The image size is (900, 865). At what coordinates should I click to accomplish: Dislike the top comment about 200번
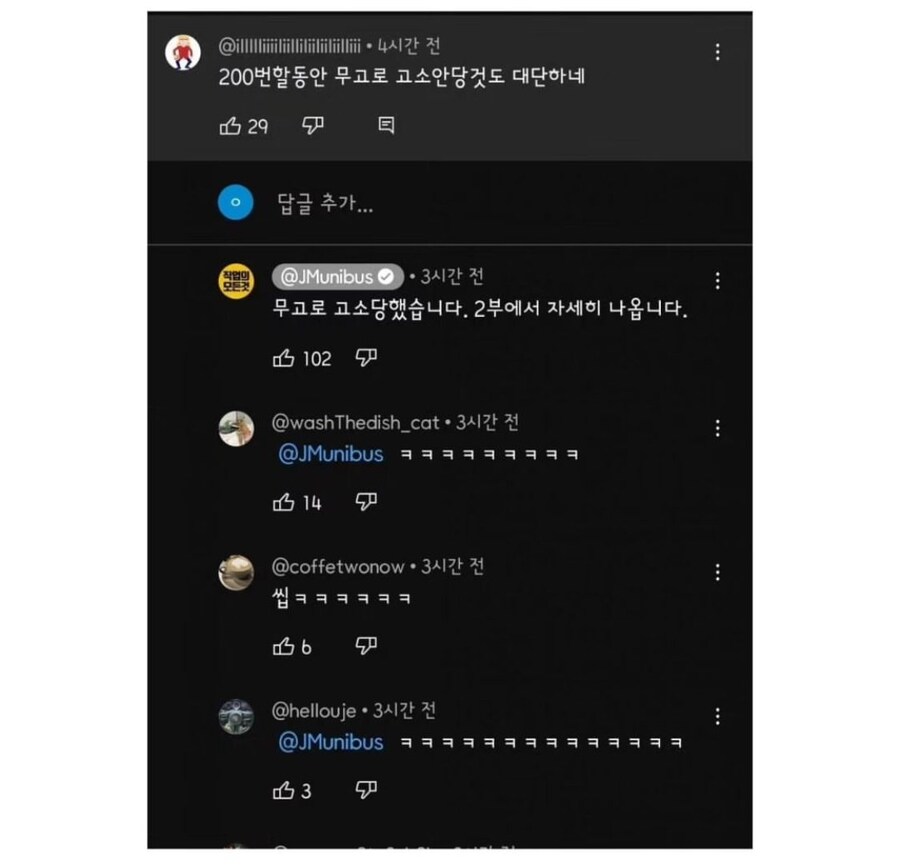313,125
